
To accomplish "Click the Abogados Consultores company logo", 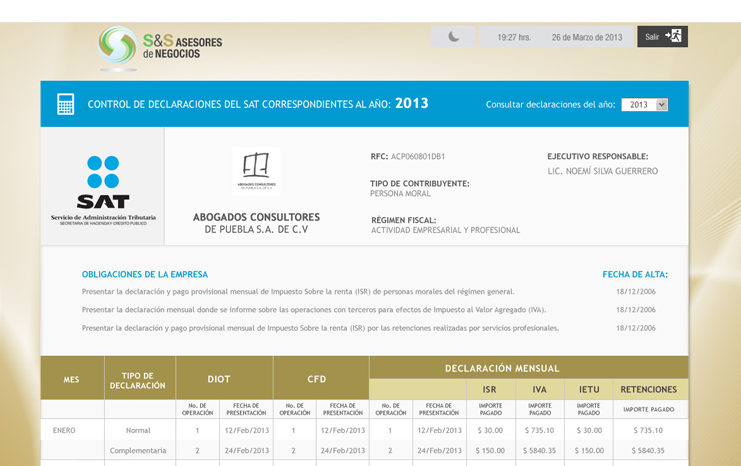I will tap(257, 171).
